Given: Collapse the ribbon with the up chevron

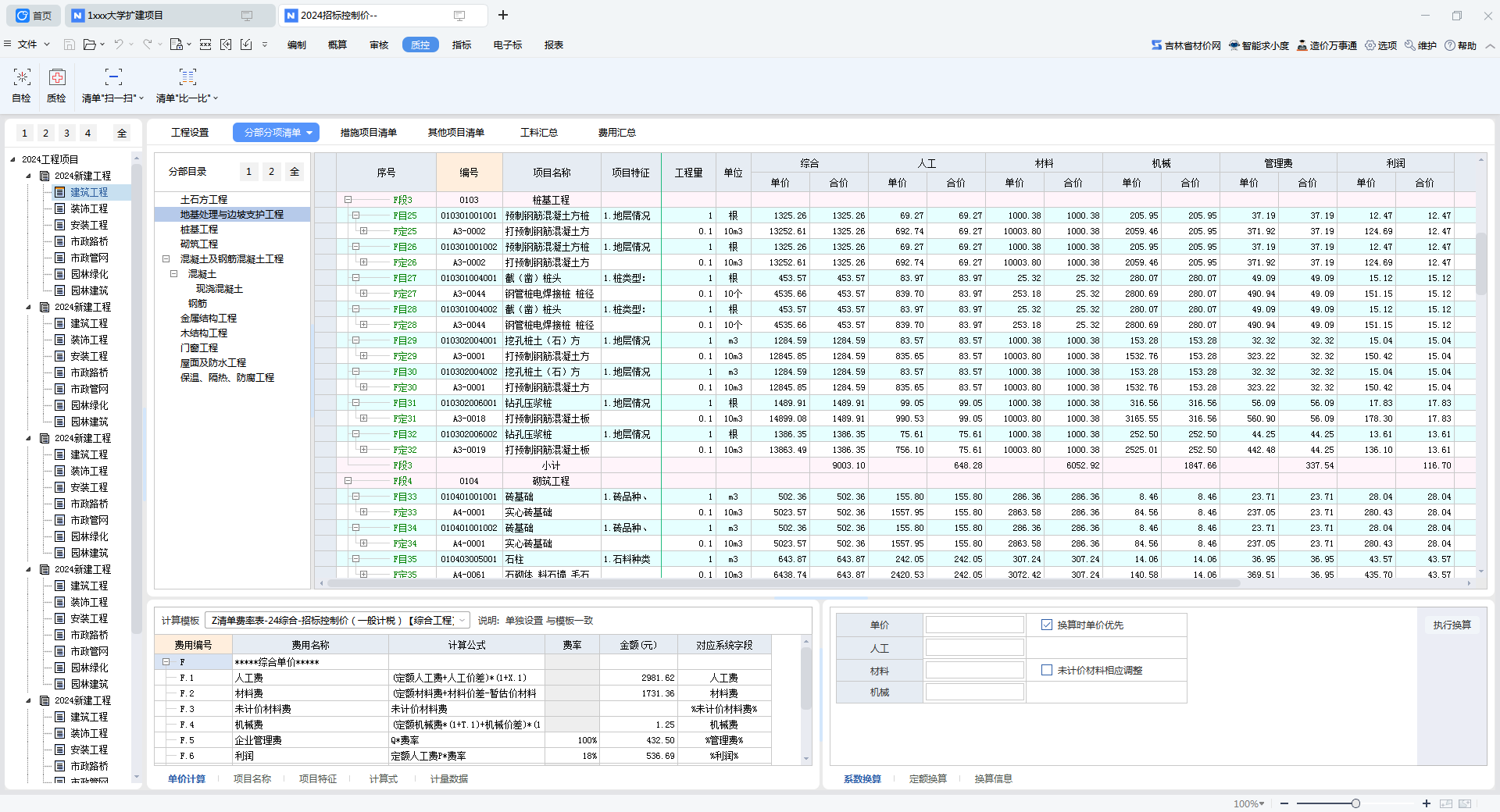Looking at the screenshot, I should [x=1490, y=45].
